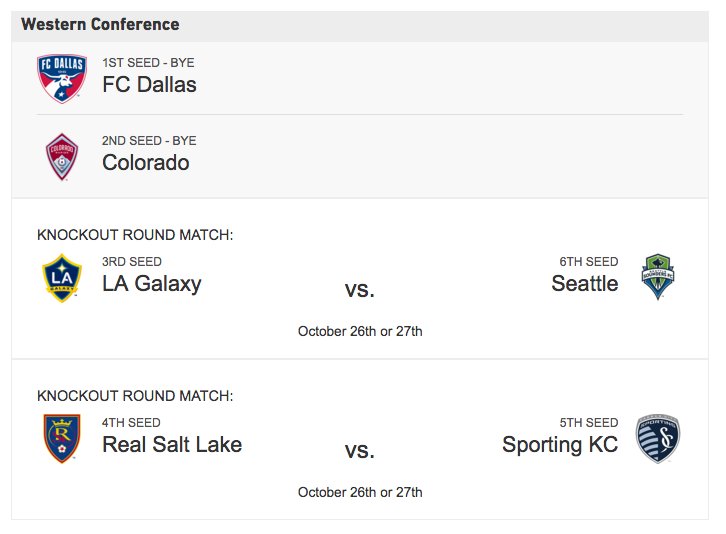Screen dimensions: 726x534
Task: Click the LA Galaxy vs. Seattle match date
Action: (x=360, y=331)
